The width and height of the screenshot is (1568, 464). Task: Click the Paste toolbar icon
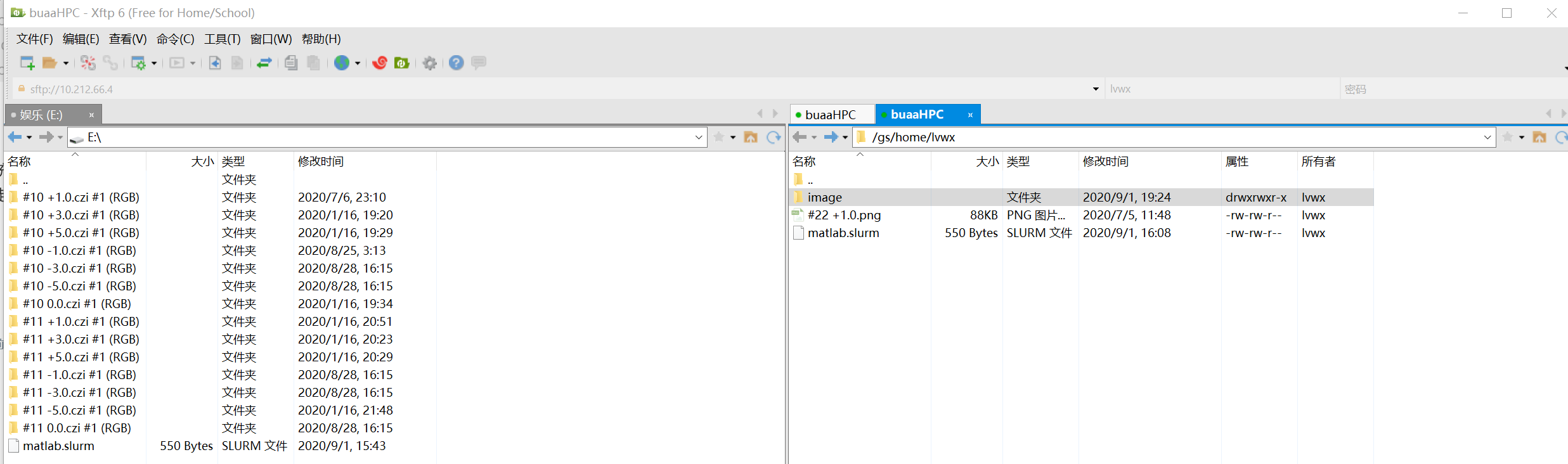tap(313, 63)
